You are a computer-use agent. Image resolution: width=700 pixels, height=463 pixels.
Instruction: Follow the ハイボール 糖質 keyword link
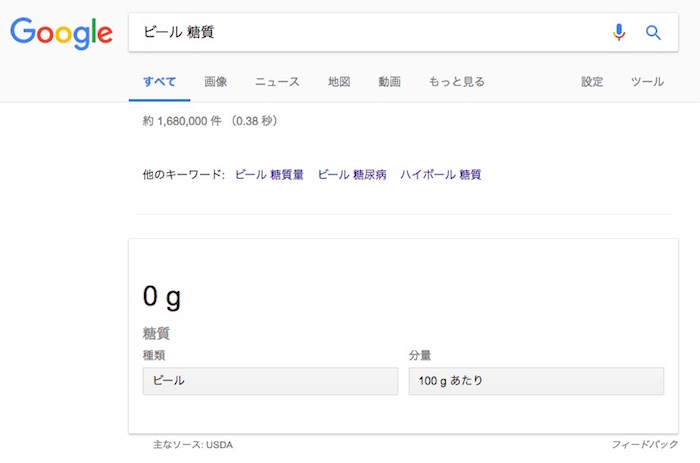(440, 174)
